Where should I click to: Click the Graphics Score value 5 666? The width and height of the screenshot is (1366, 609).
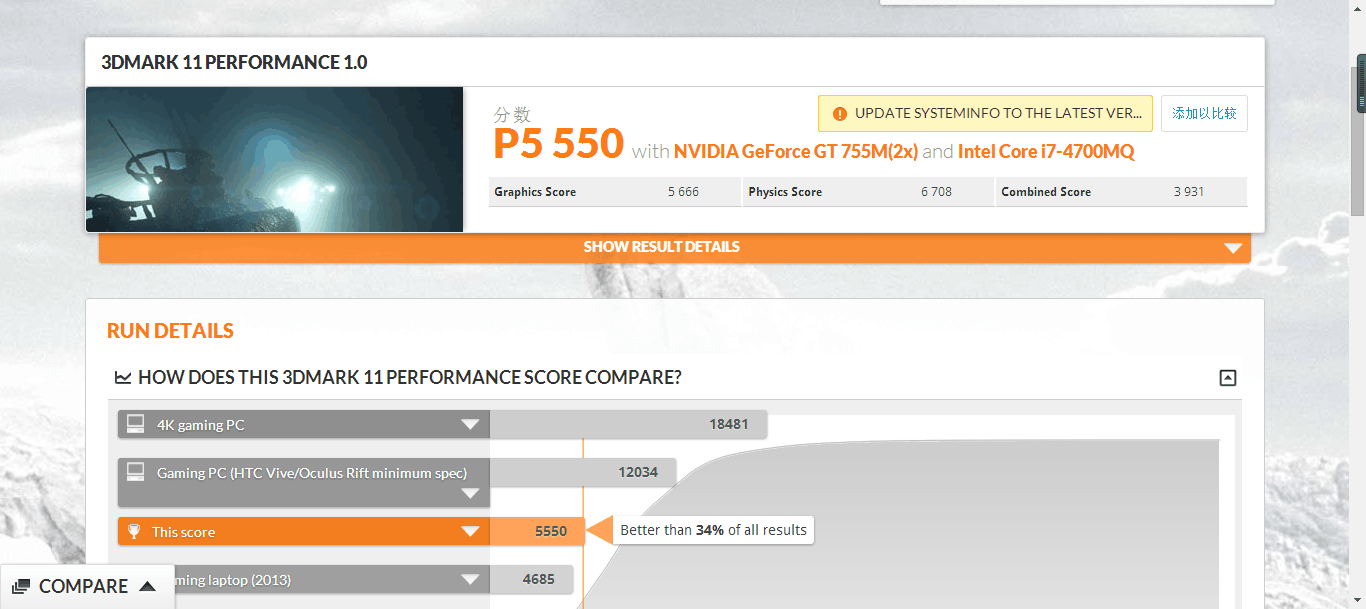pyautogui.click(x=684, y=192)
